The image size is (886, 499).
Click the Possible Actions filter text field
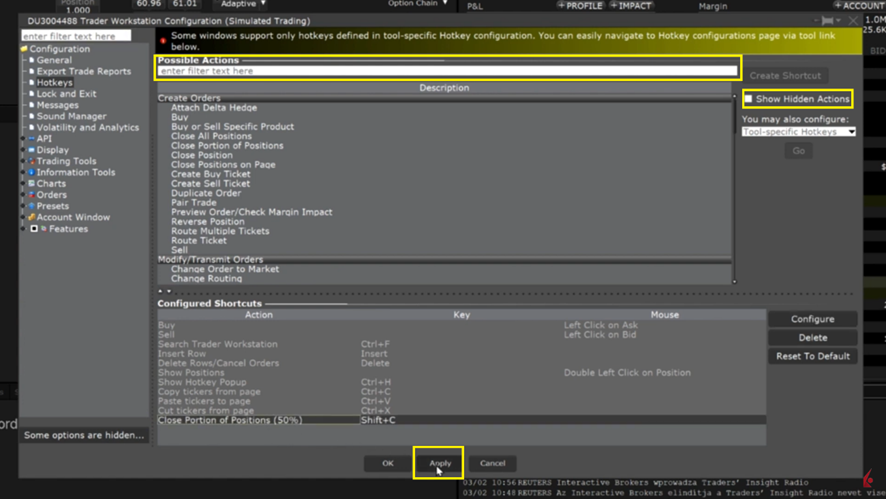coord(447,71)
